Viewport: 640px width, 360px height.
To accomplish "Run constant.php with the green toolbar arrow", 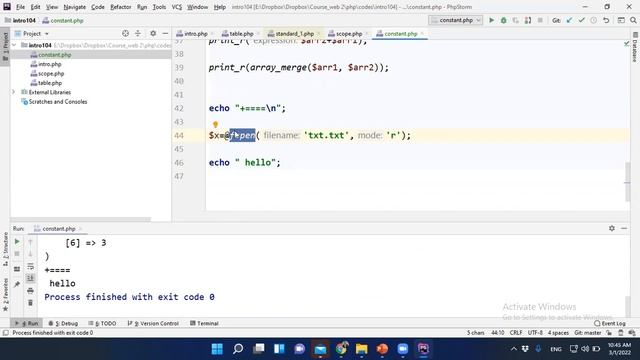I will click(x=491, y=20).
